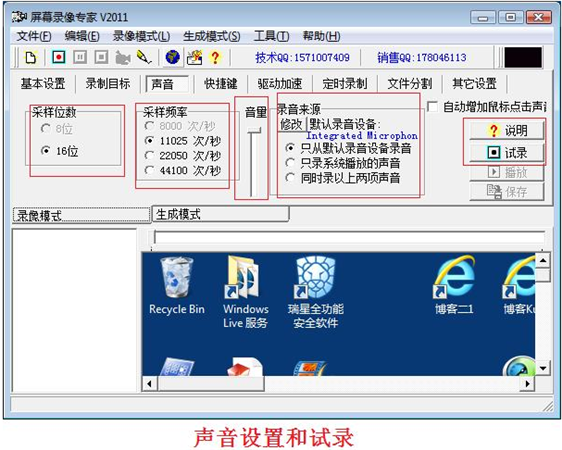Switch to the 录制目标 tab
The image size is (562, 450).
click(x=108, y=84)
